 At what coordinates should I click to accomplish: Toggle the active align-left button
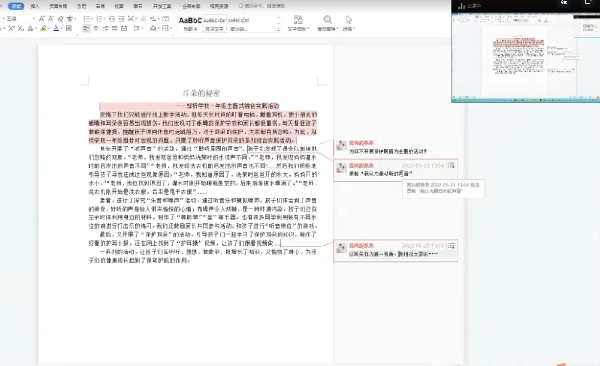click(x=86, y=28)
